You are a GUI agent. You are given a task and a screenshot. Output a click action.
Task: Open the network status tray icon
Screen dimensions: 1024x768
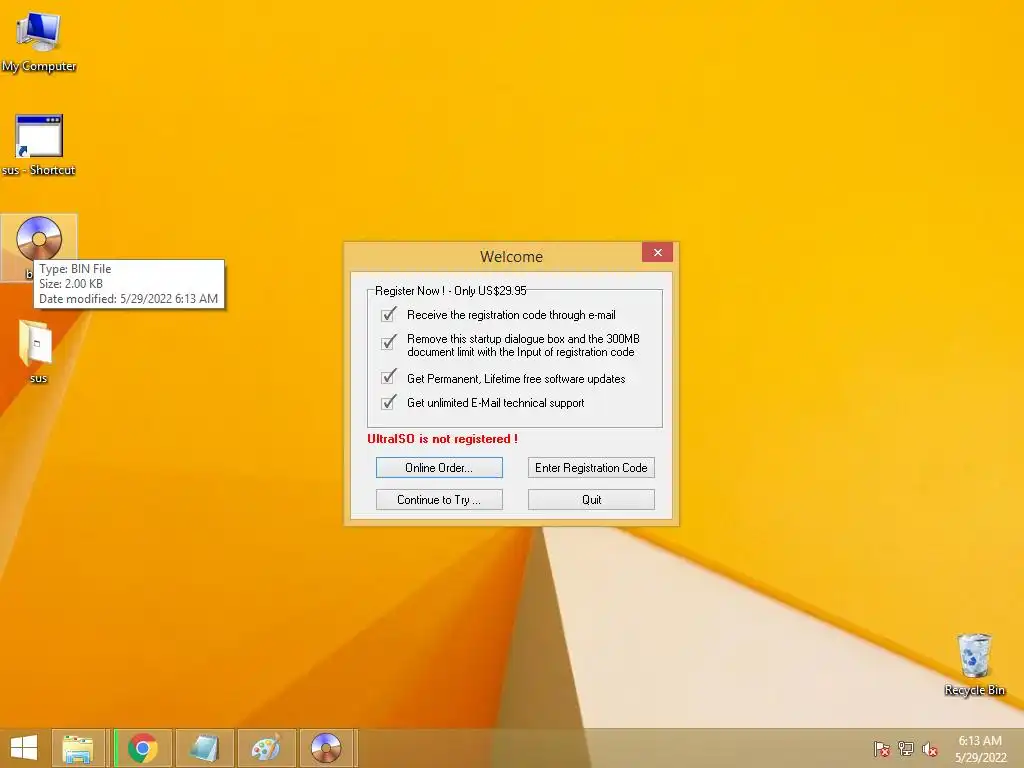point(905,748)
